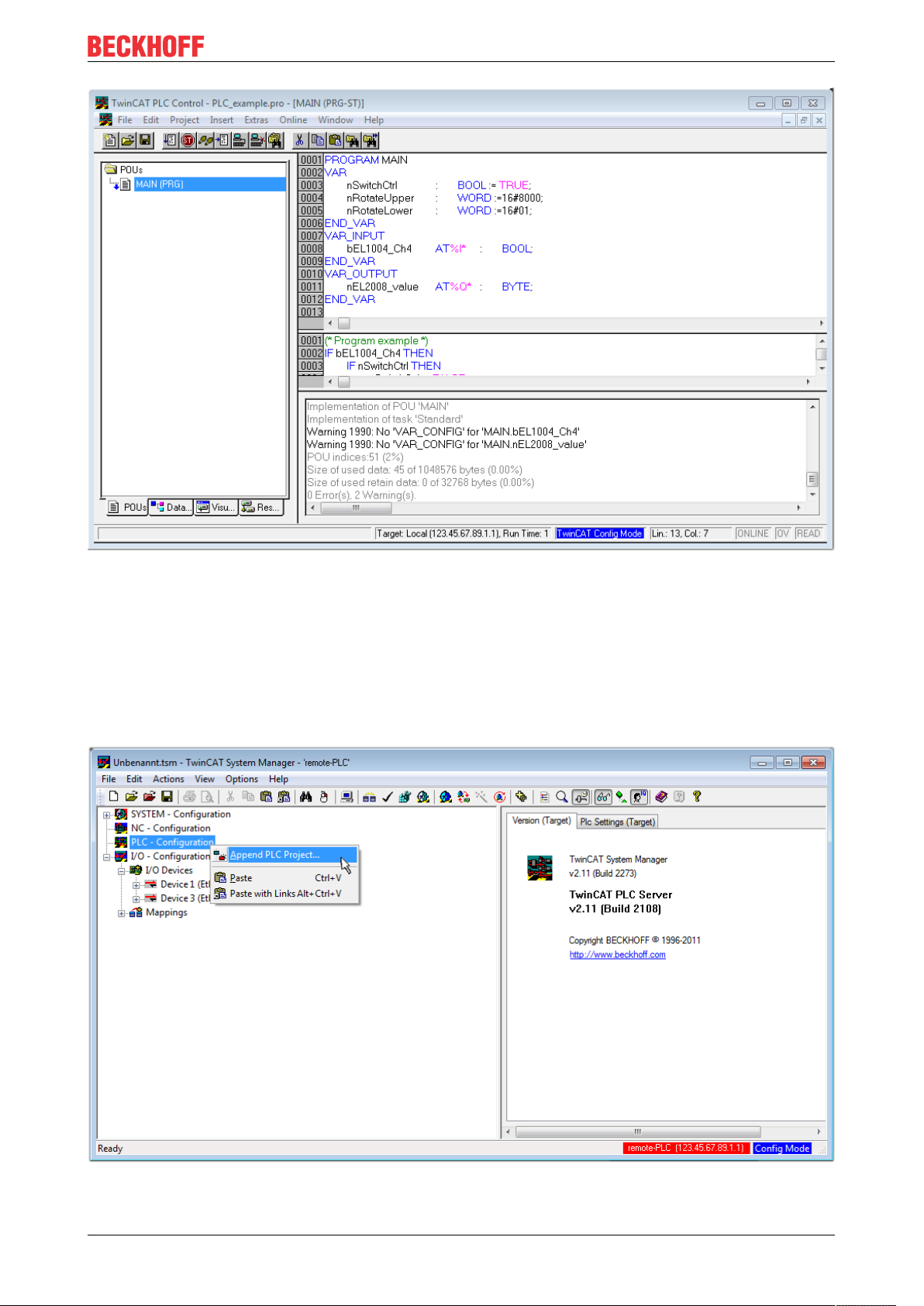Open Extras menu in TwinCAT PLC Control

pos(256,120)
